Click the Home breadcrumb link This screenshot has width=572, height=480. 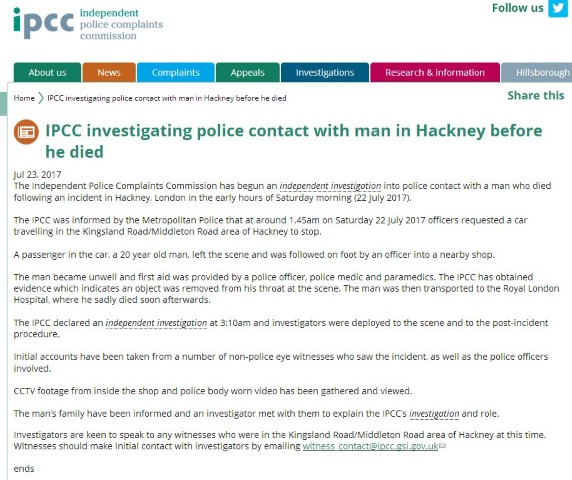point(24,98)
